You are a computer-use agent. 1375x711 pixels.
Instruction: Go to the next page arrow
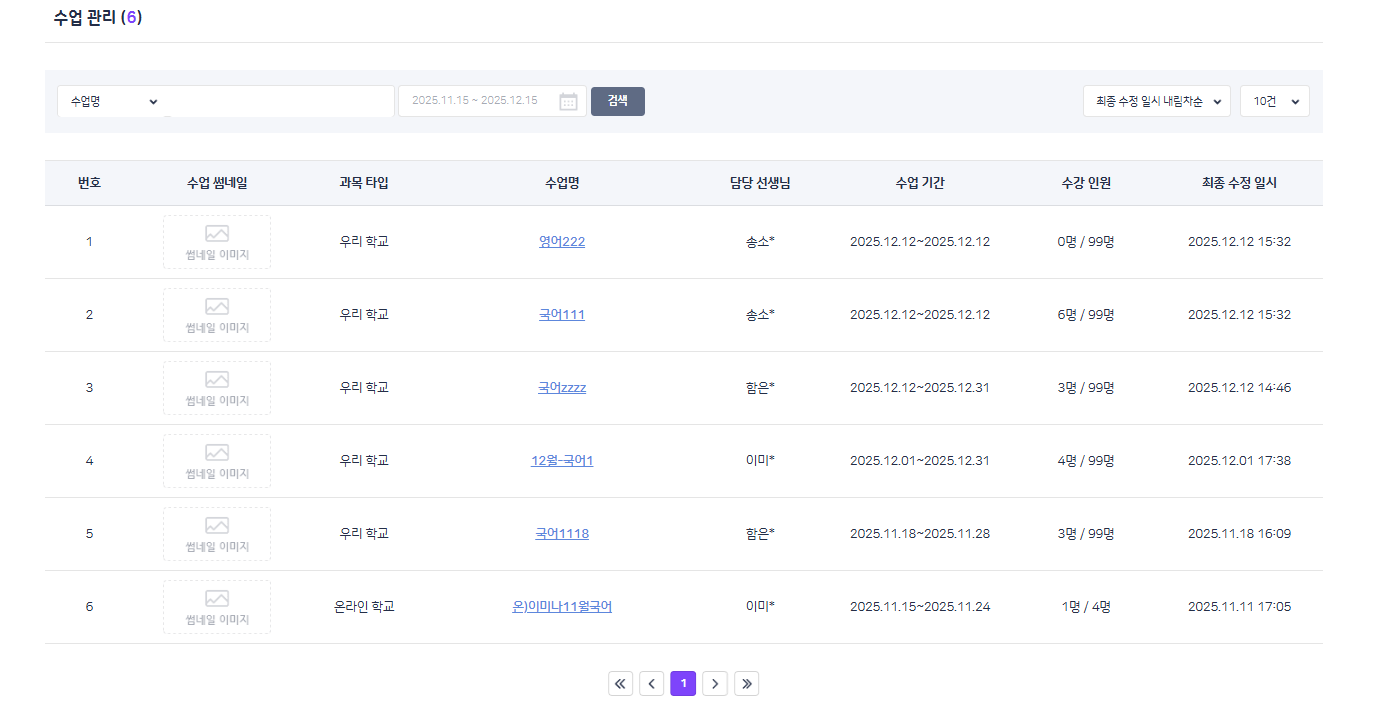(715, 684)
